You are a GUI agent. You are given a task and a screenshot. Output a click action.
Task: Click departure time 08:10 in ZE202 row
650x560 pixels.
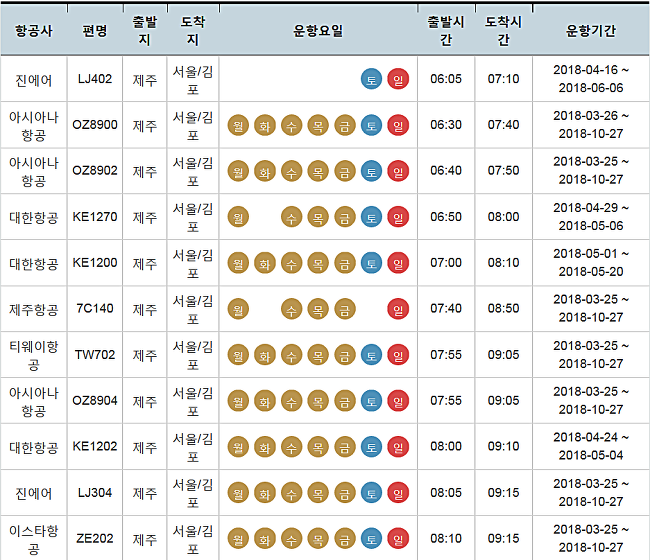446,538
